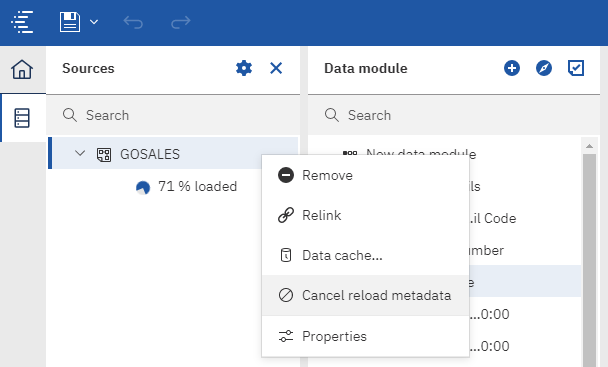This screenshot has width=608, height=367.
Task: Click the Relink chain icon
Action: tap(286, 215)
